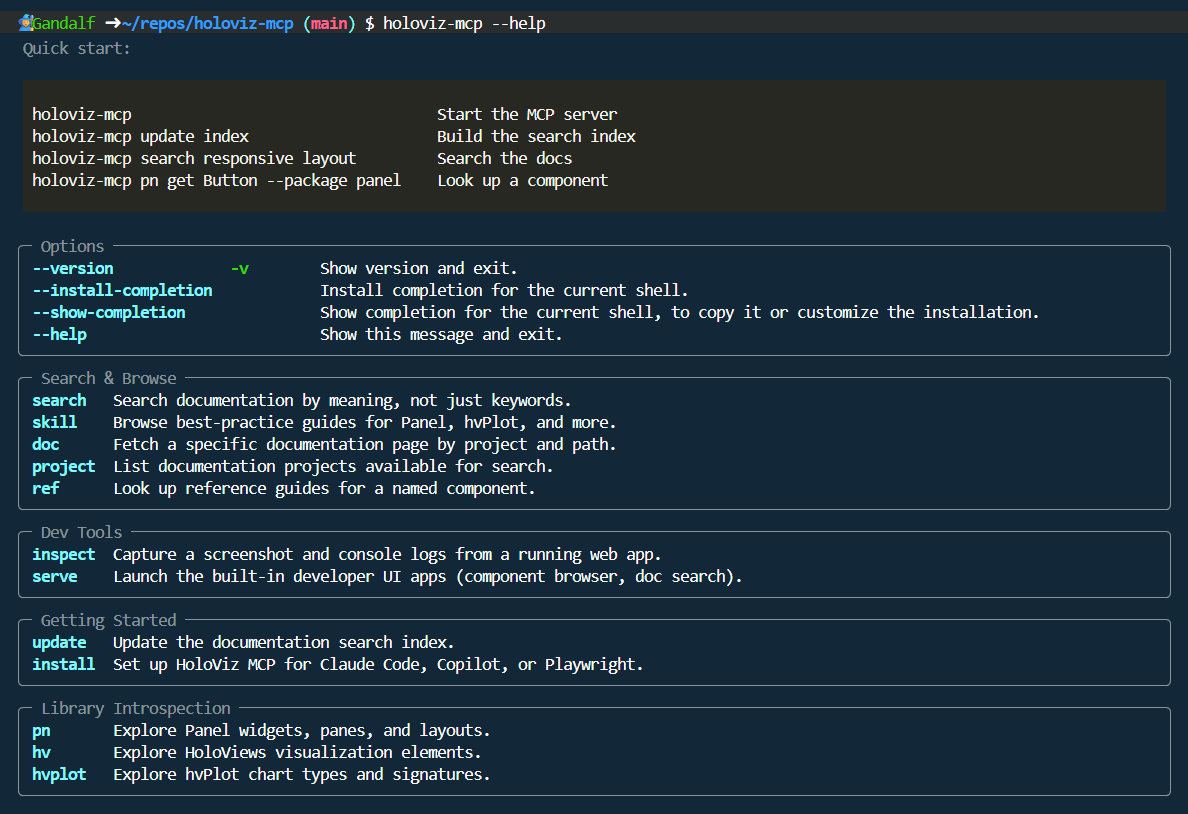This screenshot has height=814, width=1188.
Task: Click the '--version' option
Action: [x=73, y=268]
